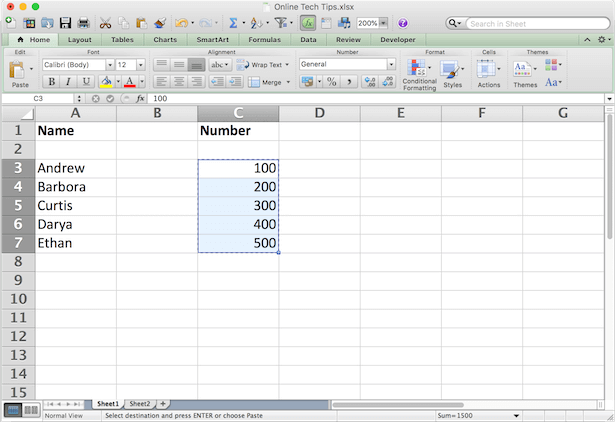
Task: Click the Merge button
Action: coord(265,82)
